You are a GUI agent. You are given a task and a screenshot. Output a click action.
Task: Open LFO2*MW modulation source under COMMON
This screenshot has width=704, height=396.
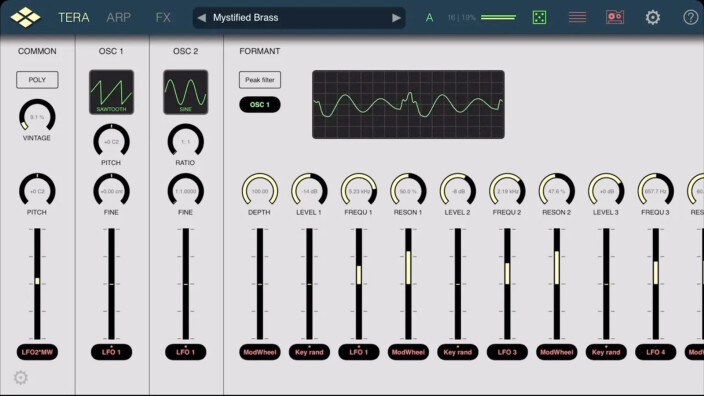(37, 352)
